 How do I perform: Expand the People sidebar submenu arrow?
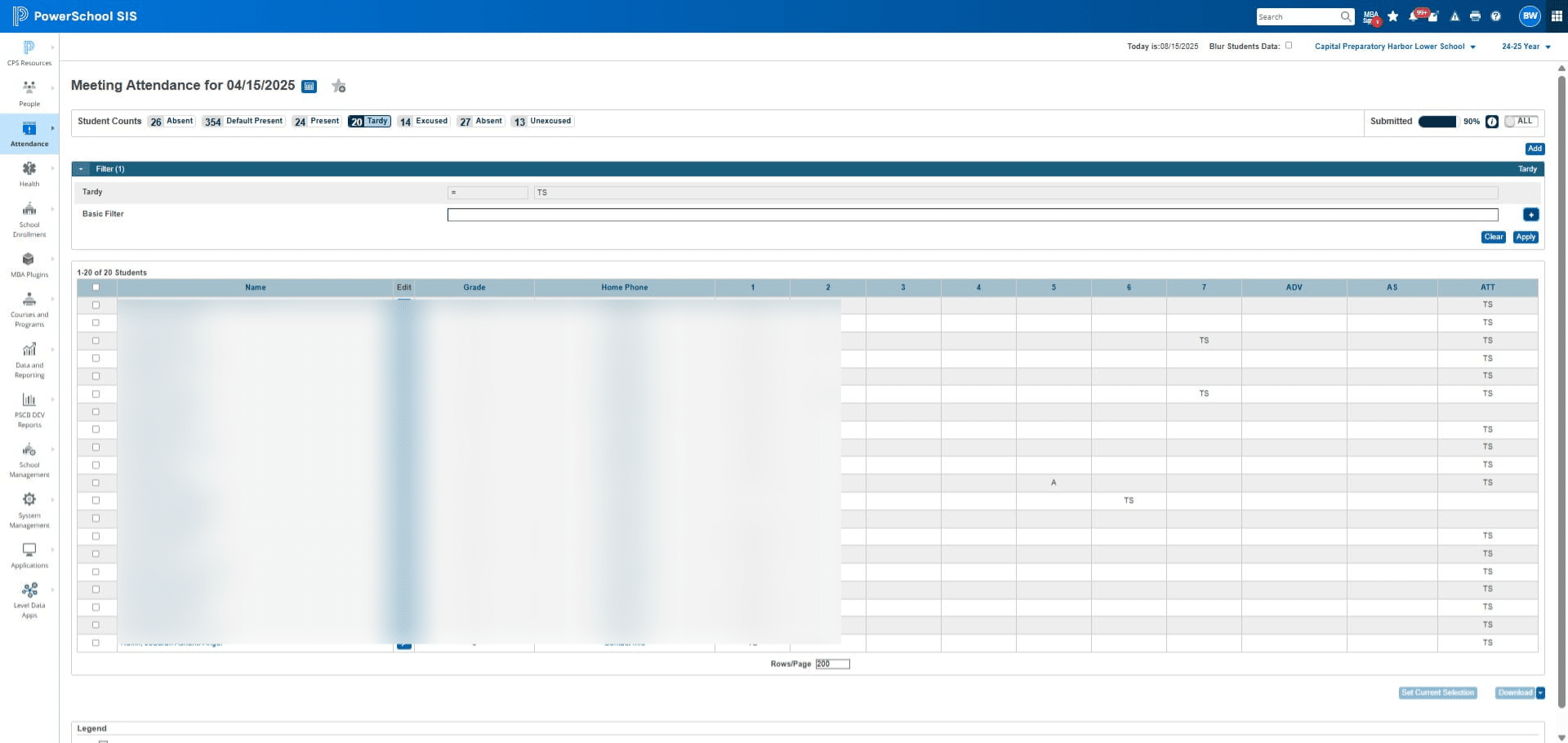tap(52, 87)
